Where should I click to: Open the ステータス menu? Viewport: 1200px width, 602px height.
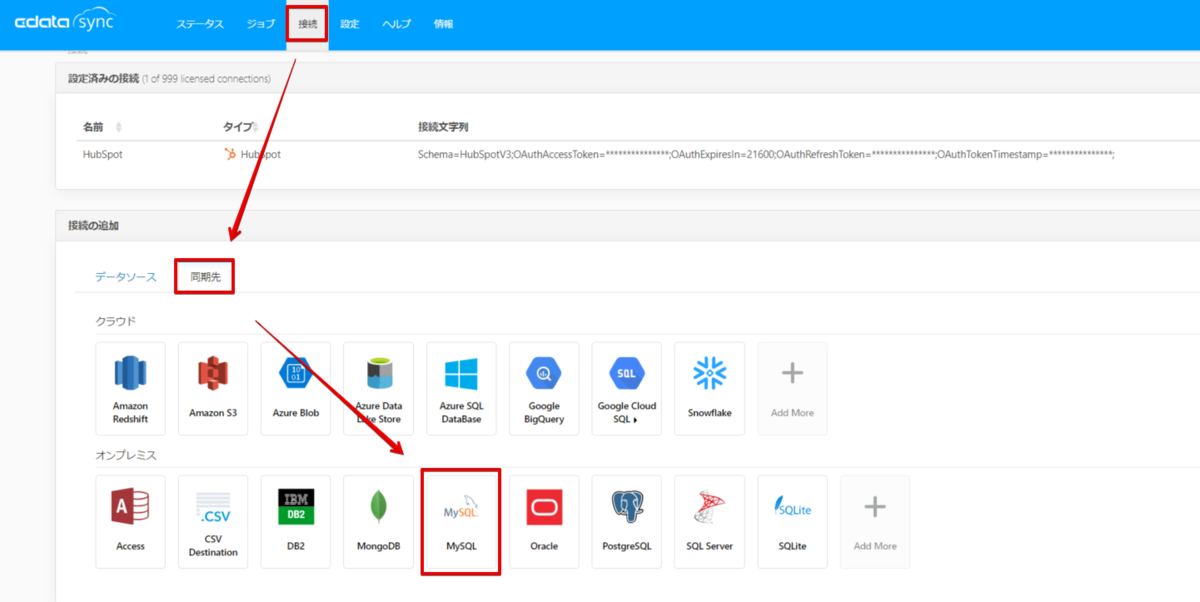point(200,24)
